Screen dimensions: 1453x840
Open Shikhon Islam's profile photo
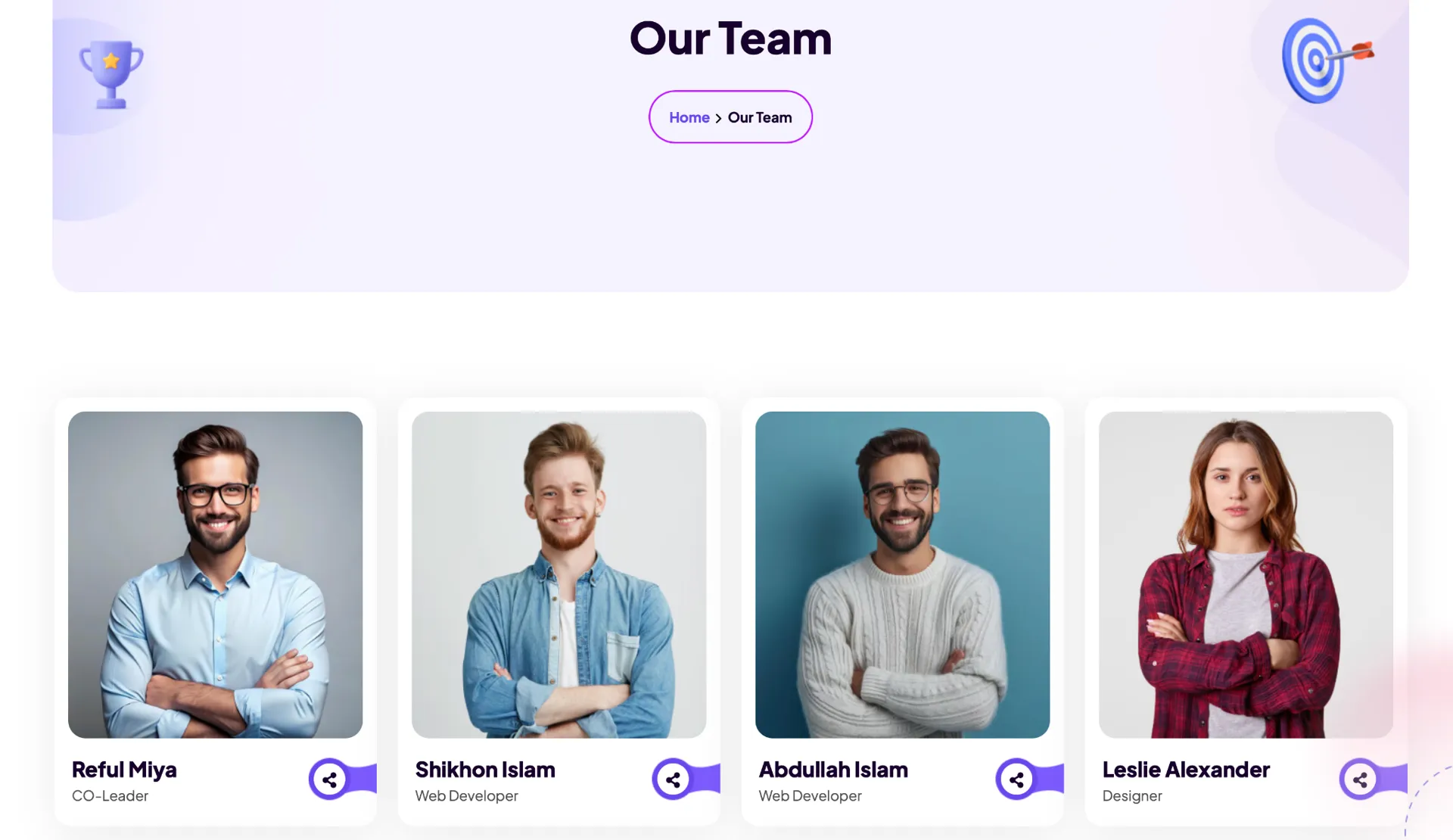pos(558,574)
